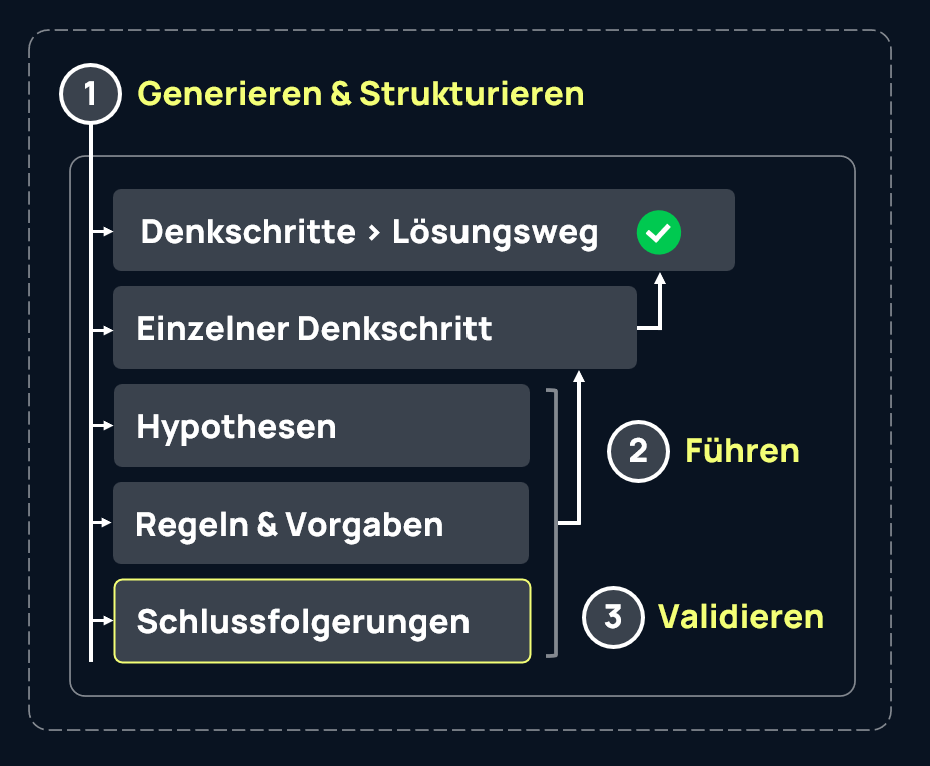Select the Einzelner Denkschritt box
The height and width of the screenshot is (766, 930).
(374, 328)
